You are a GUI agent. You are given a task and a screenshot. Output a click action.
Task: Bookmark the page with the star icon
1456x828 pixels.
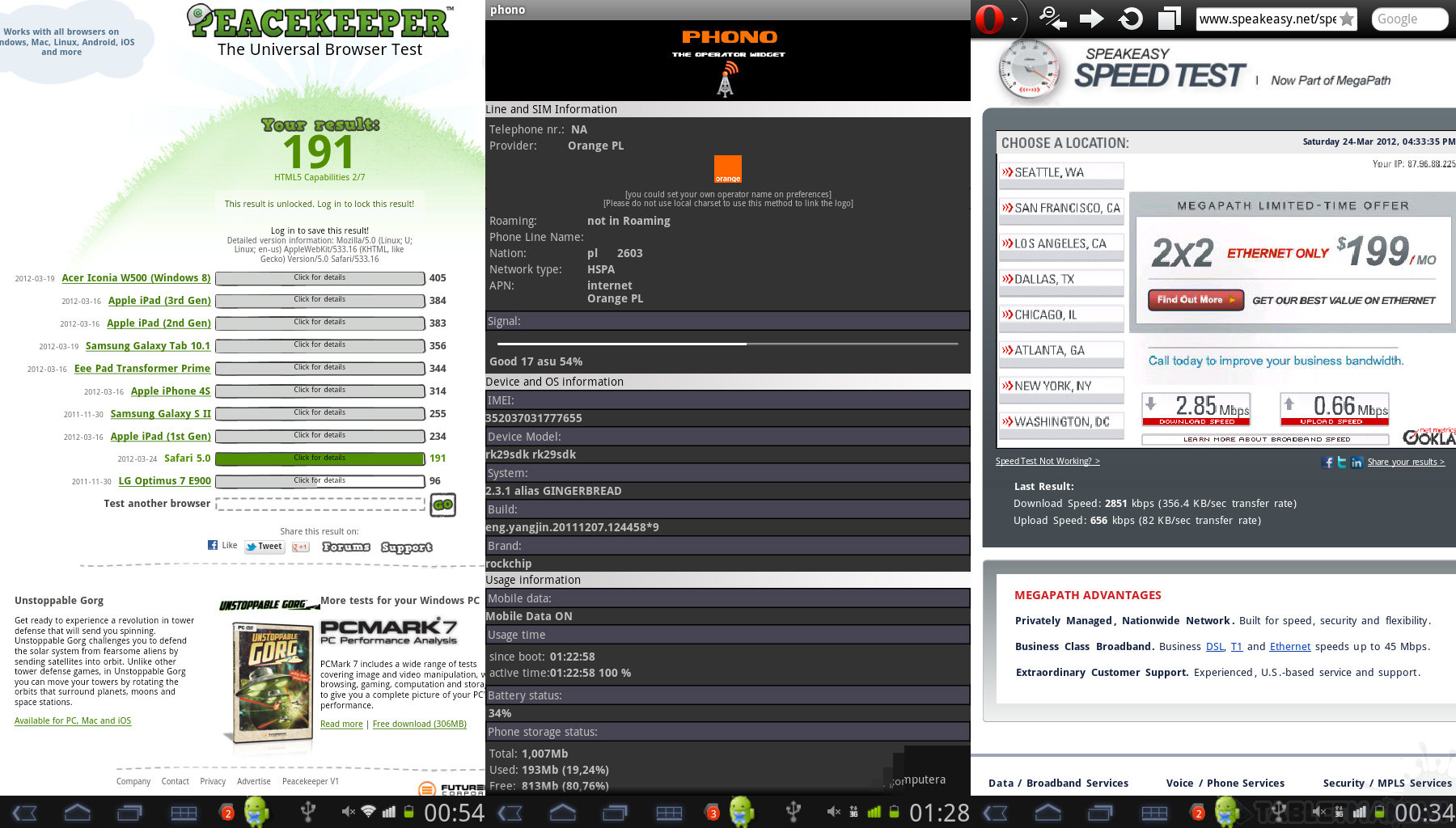click(1347, 19)
